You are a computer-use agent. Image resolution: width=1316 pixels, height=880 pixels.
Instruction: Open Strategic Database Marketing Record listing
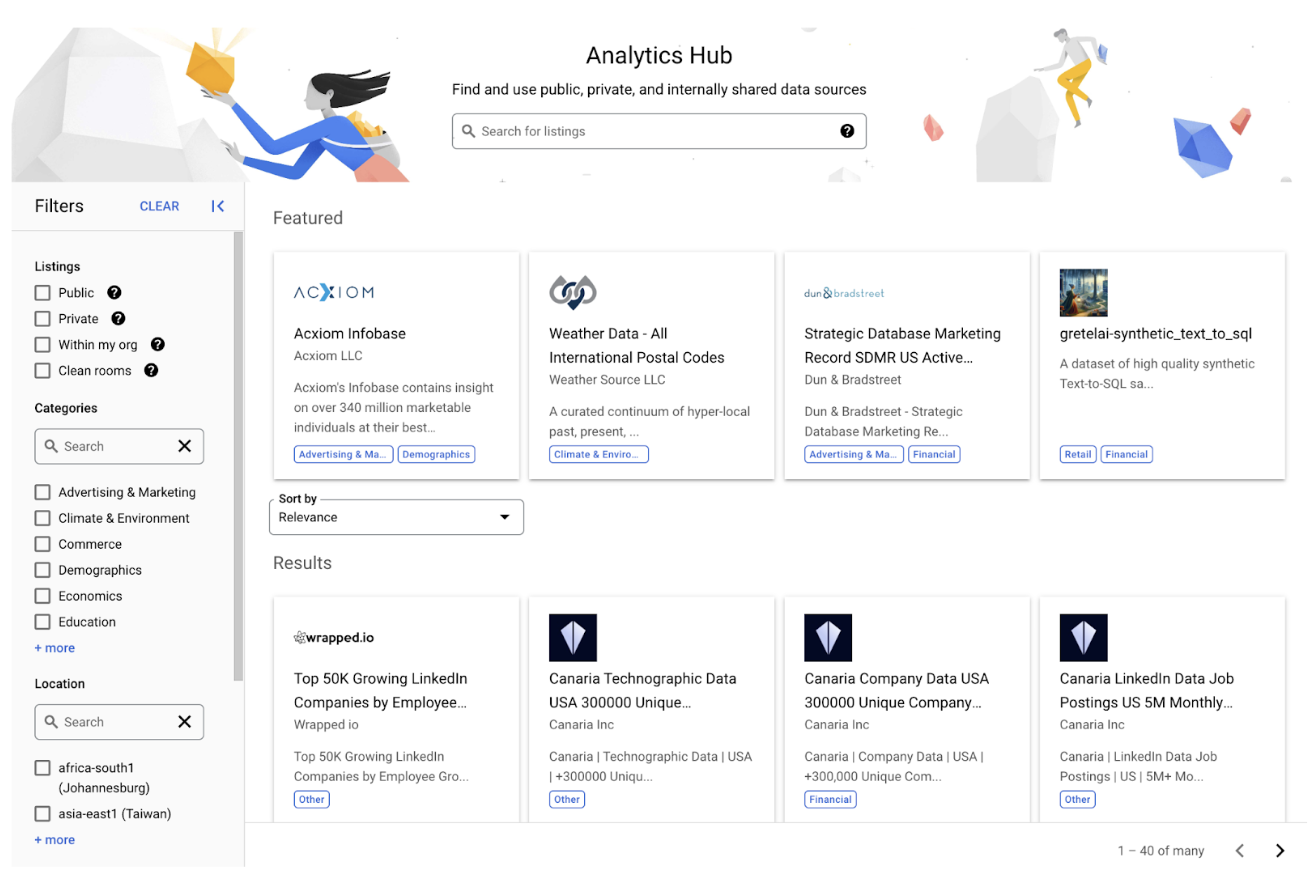coord(902,346)
